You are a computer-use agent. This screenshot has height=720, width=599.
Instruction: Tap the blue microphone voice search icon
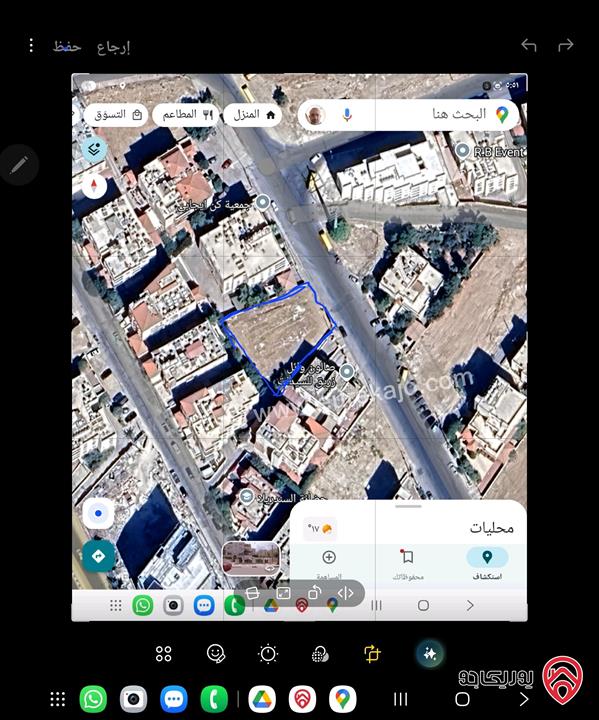click(347, 115)
